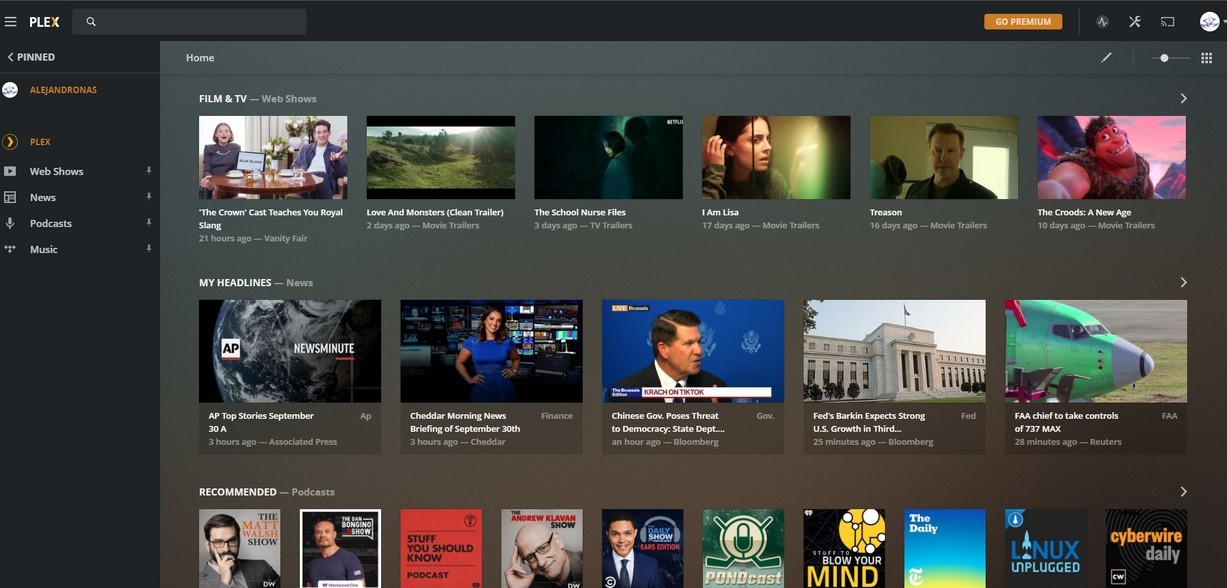Open the hamburger menu next to Plex logo
This screenshot has width=1227, height=588.
[x=11, y=22]
